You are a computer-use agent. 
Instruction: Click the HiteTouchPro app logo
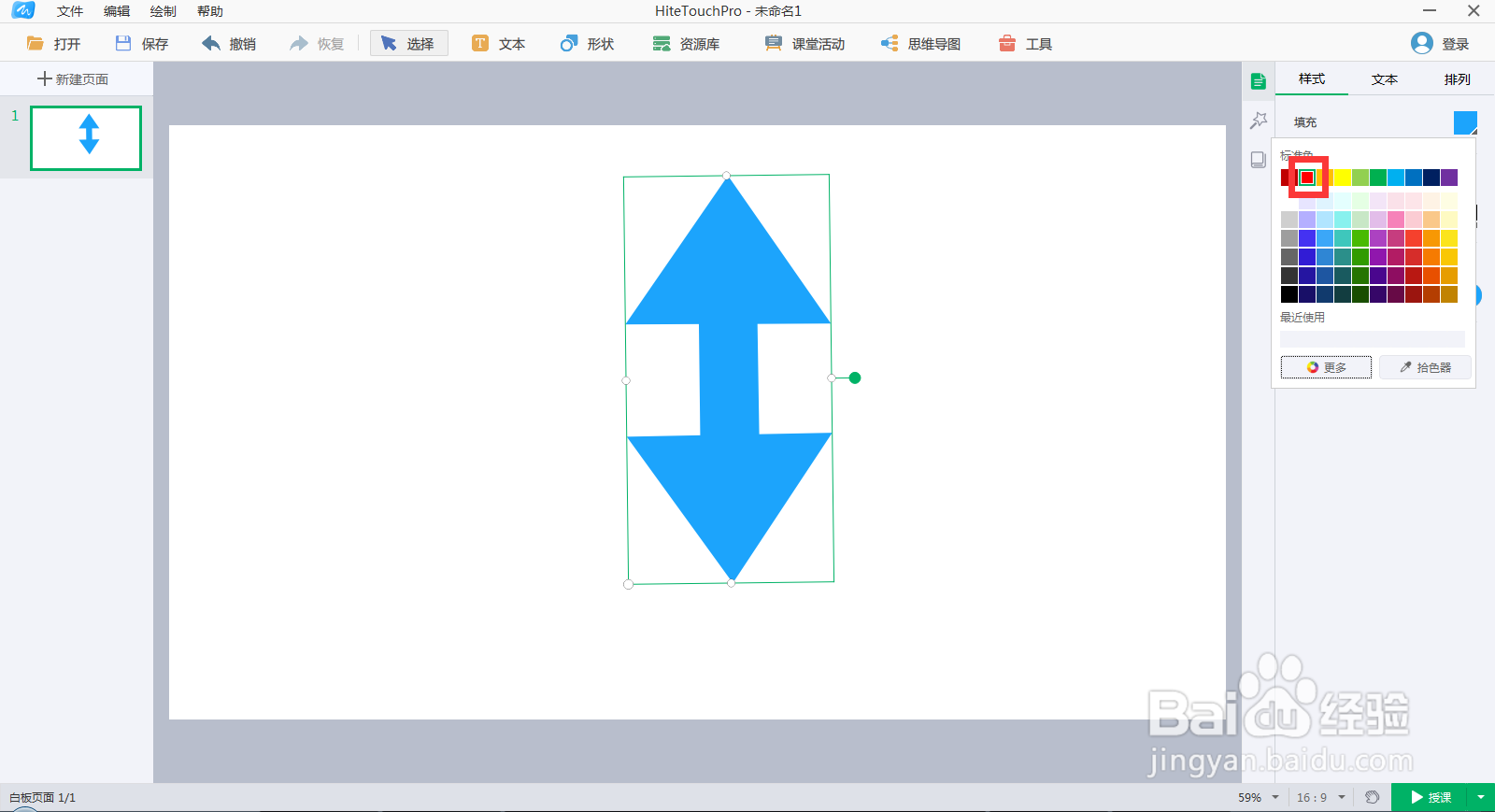point(23,10)
